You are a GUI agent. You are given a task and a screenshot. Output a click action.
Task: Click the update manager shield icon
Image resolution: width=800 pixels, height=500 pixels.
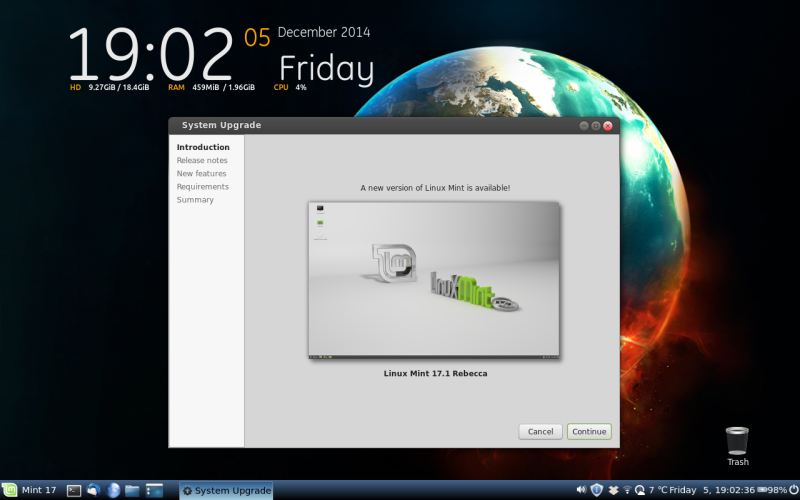point(596,490)
